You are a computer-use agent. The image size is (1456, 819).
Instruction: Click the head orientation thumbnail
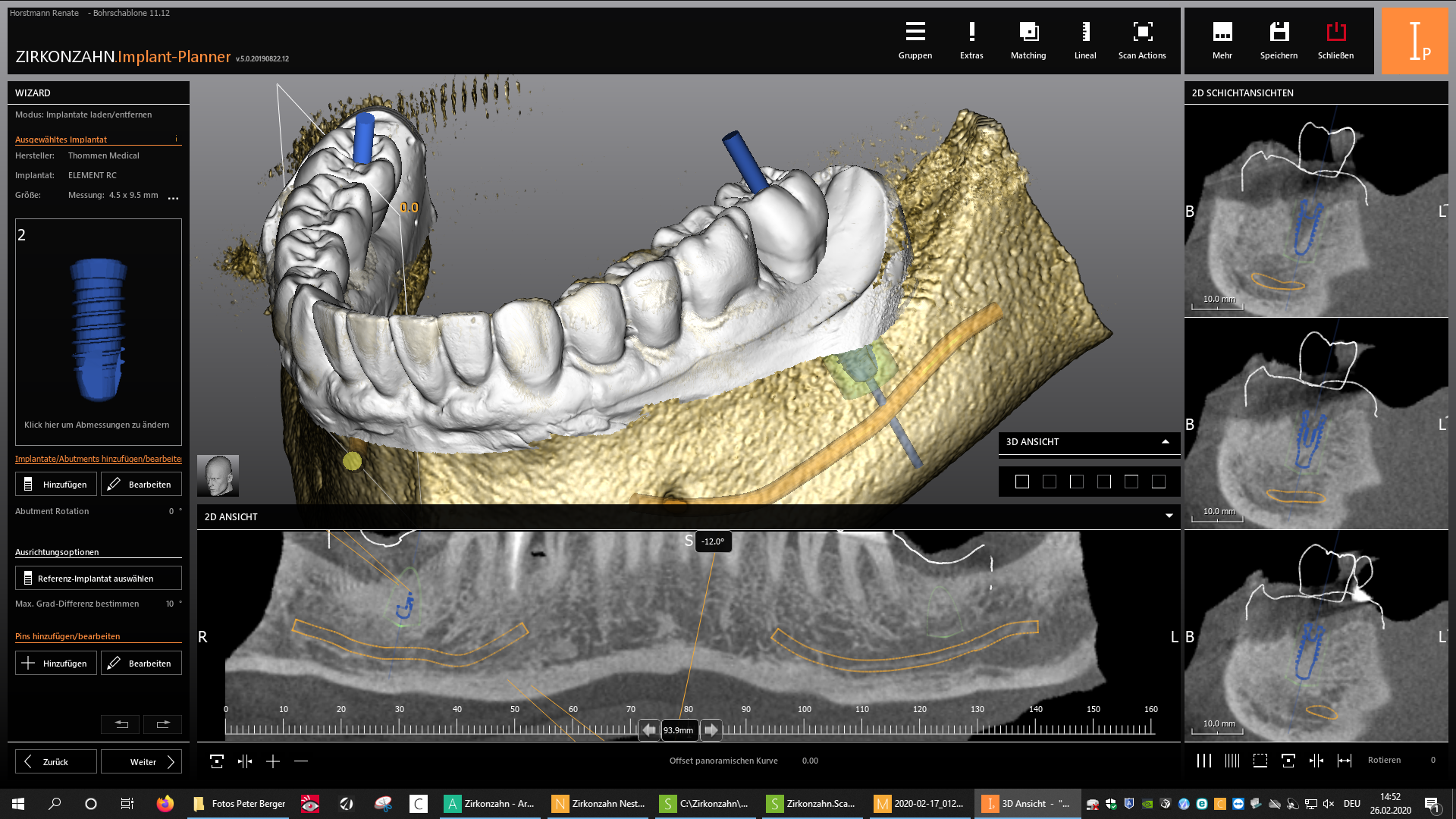tap(218, 475)
